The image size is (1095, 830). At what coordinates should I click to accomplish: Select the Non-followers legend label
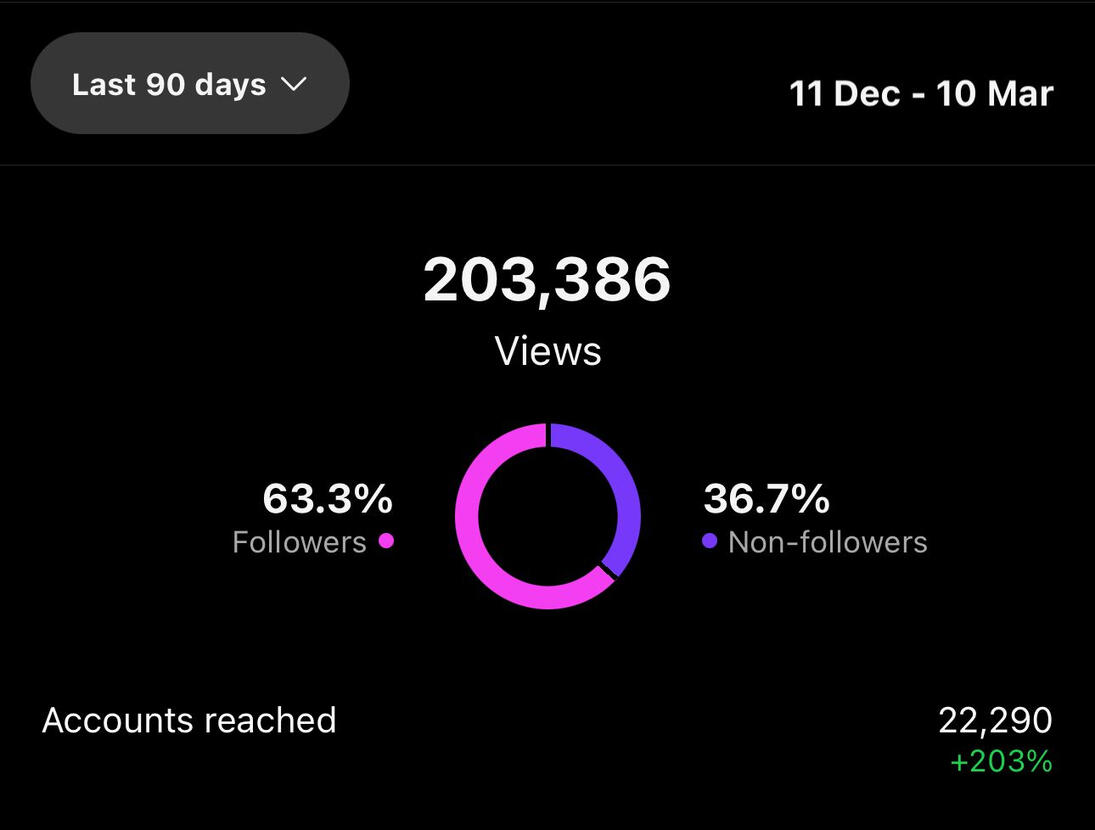click(x=827, y=542)
